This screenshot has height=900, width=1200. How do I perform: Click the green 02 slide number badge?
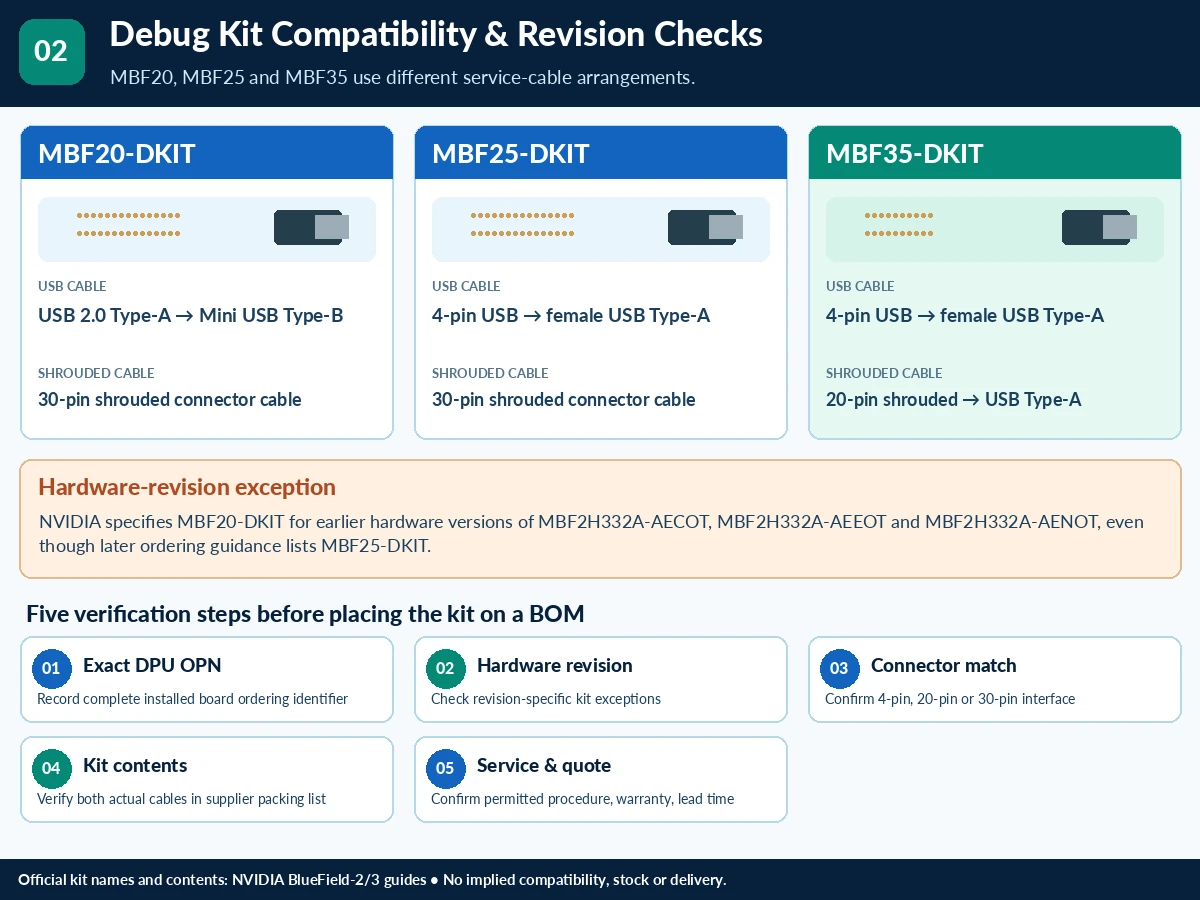click(x=52, y=52)
